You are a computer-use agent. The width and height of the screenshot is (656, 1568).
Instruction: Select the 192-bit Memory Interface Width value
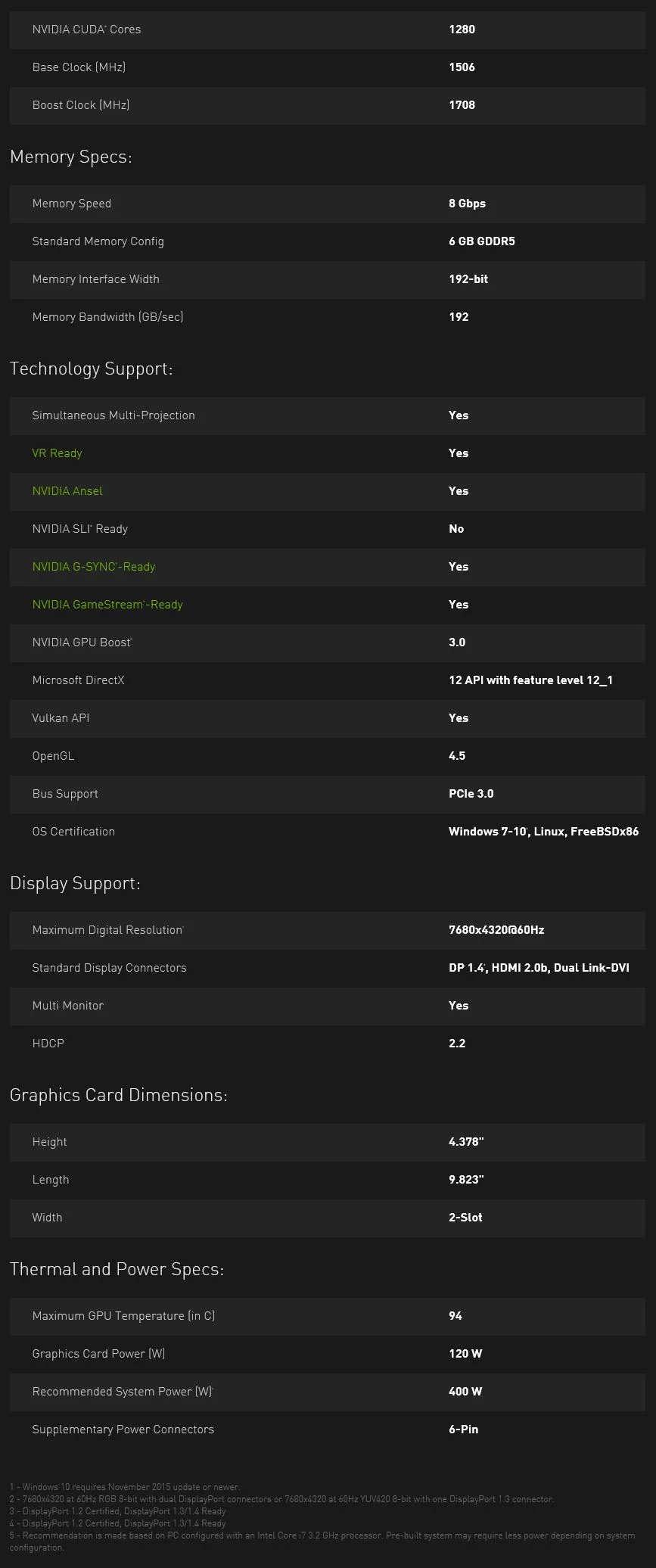[468, 279]
